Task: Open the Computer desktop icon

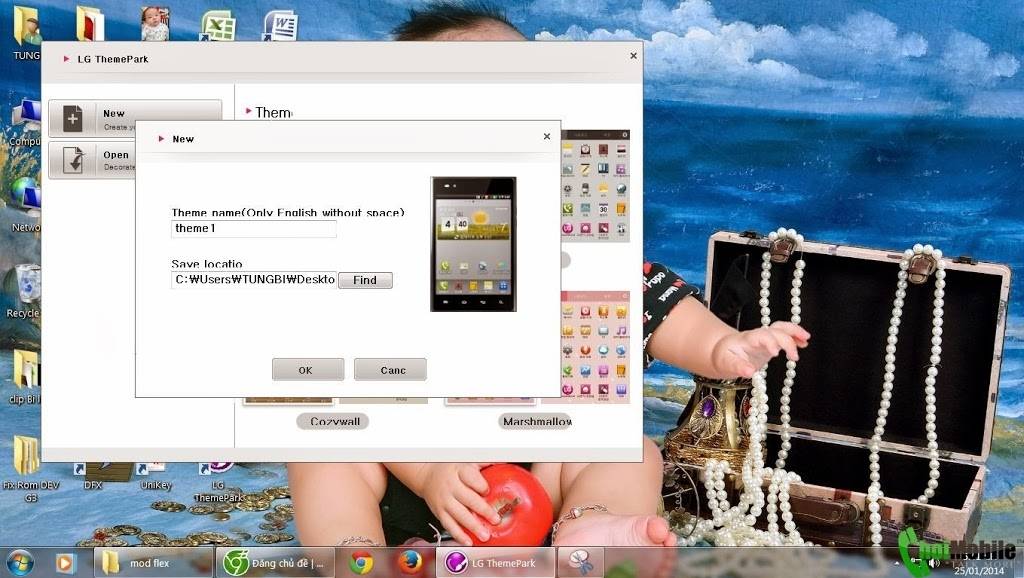Action: tap(25, 123)
